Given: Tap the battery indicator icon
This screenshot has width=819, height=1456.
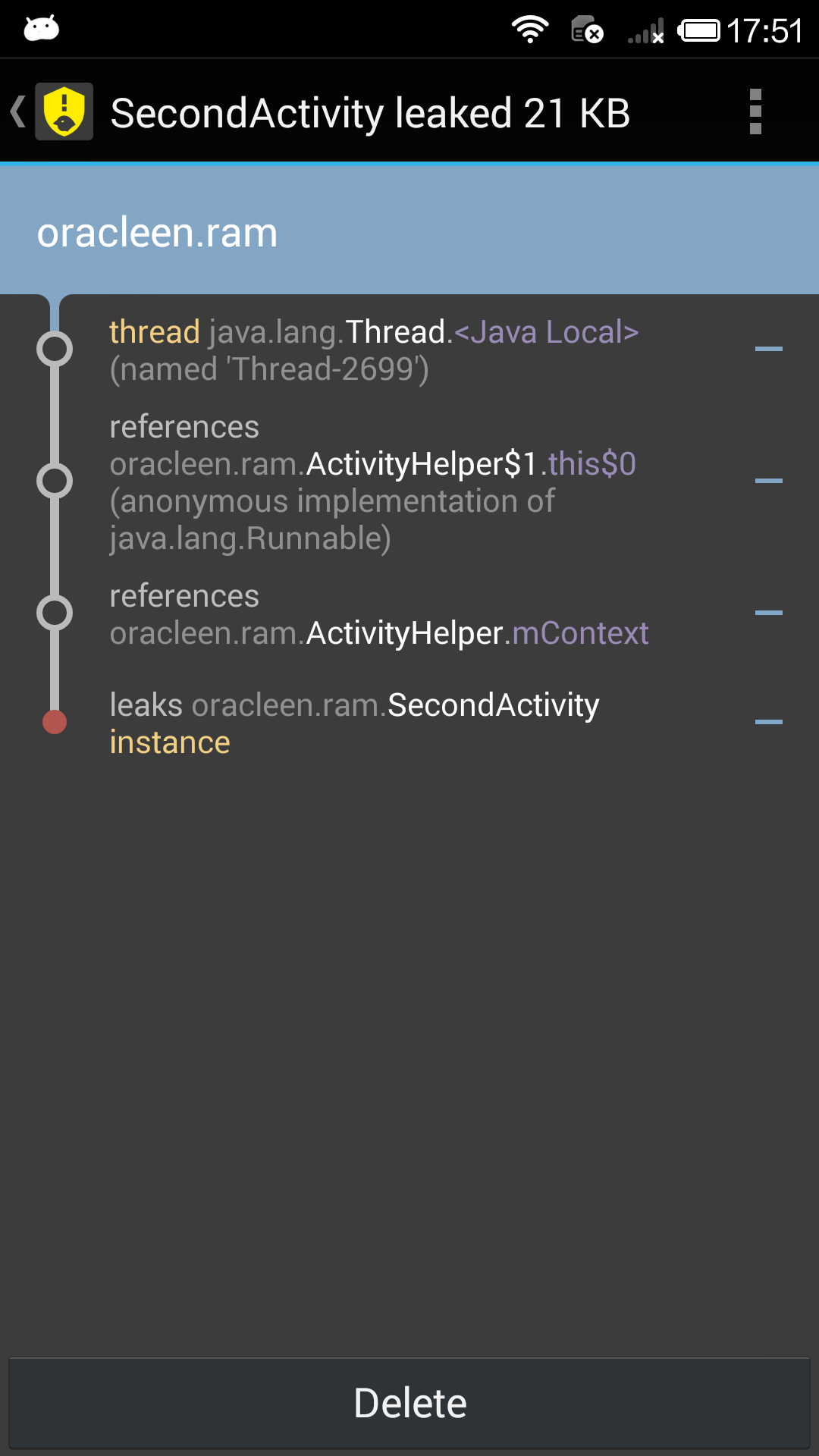Looking at the screenshot, I should click(x=698, y=30).
